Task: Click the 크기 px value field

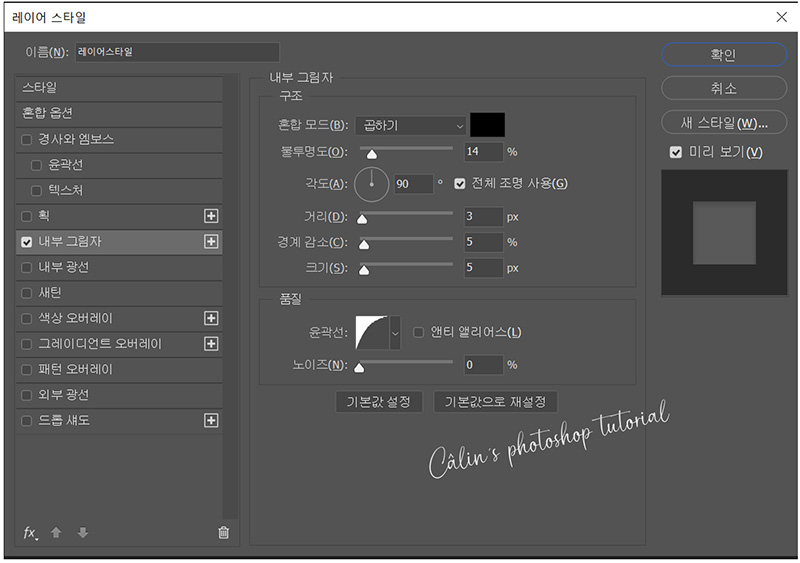Action: coord(483,267)
